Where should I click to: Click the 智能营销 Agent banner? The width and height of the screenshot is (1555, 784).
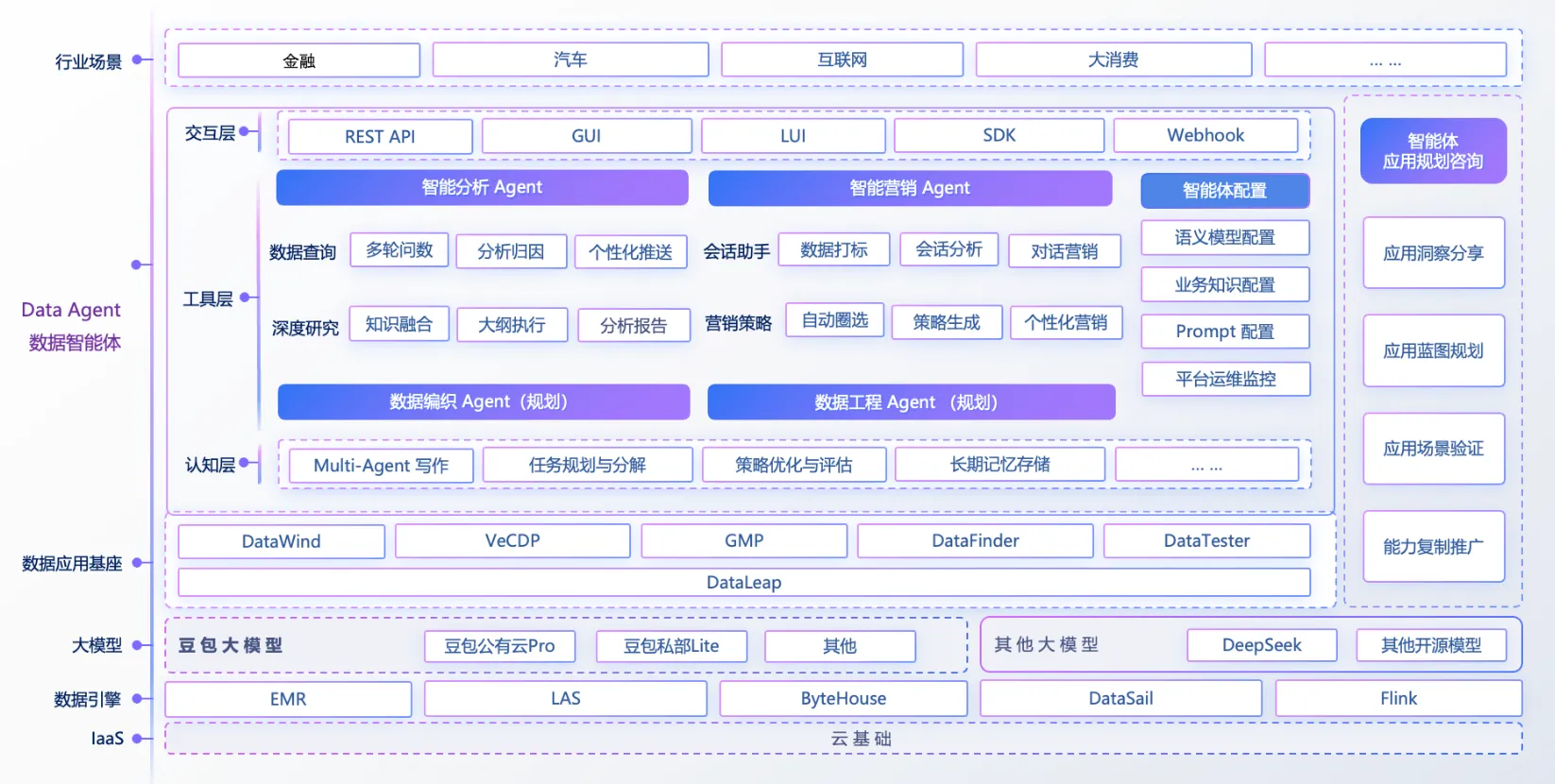click(910, 188)
